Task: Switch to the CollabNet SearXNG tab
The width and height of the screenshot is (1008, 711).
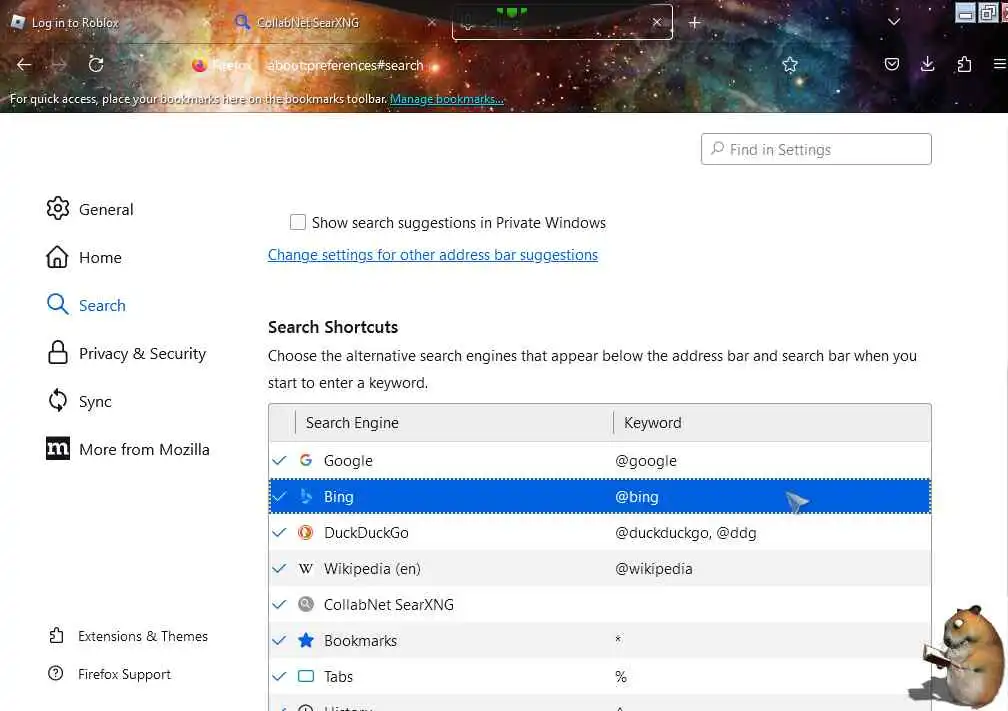Action: (307, 23)
